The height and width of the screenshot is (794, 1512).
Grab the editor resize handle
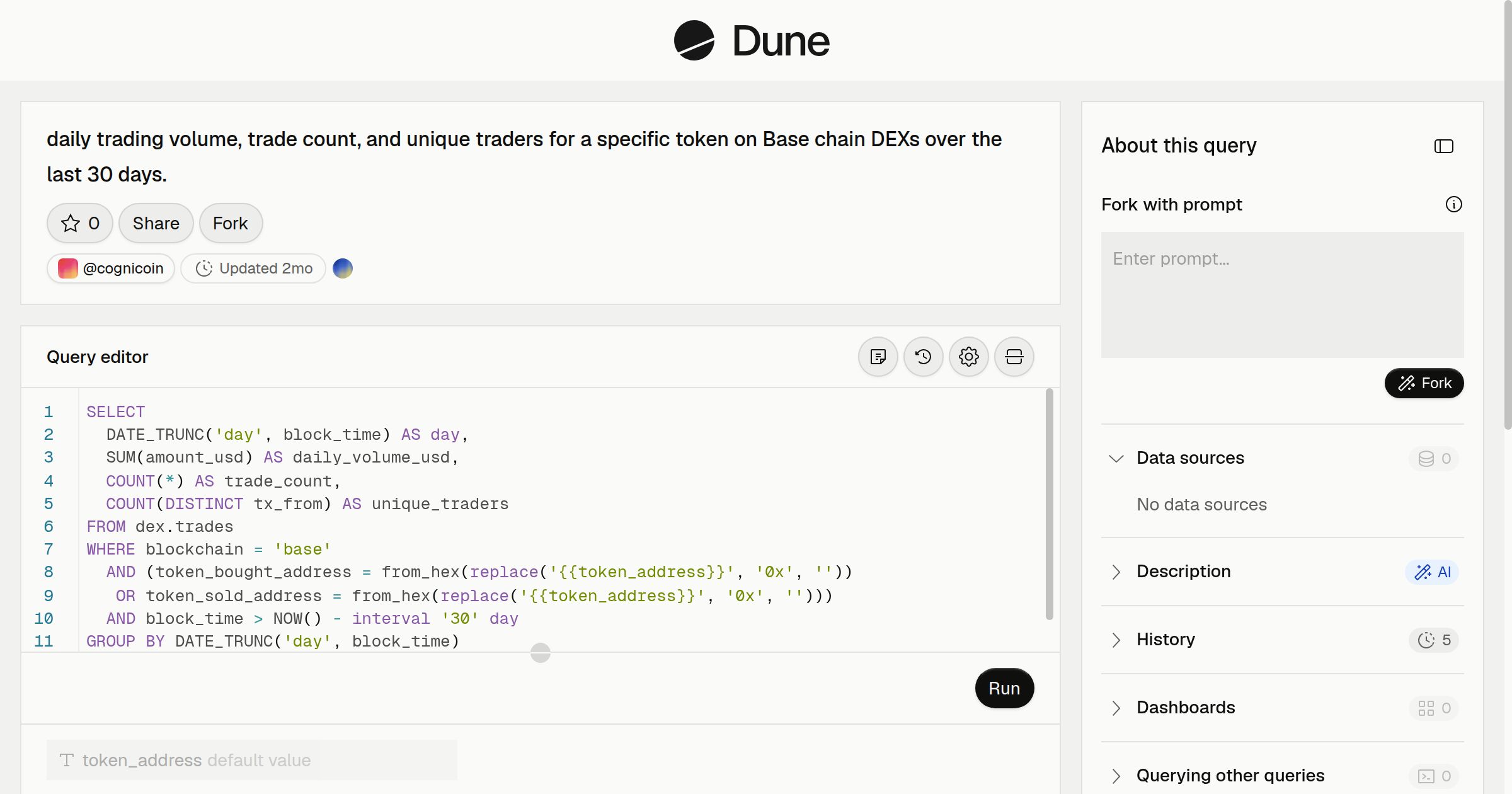tap(540, 653)
